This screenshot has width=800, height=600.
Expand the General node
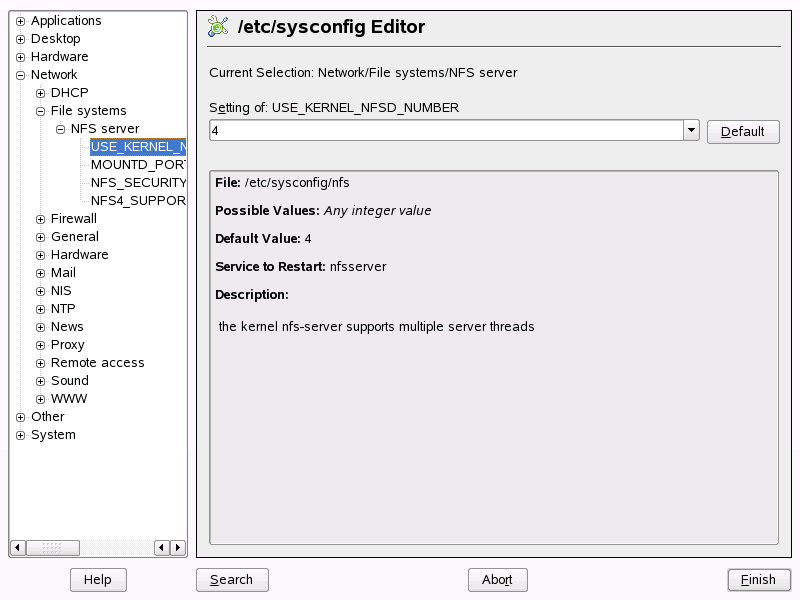[40, 237]
